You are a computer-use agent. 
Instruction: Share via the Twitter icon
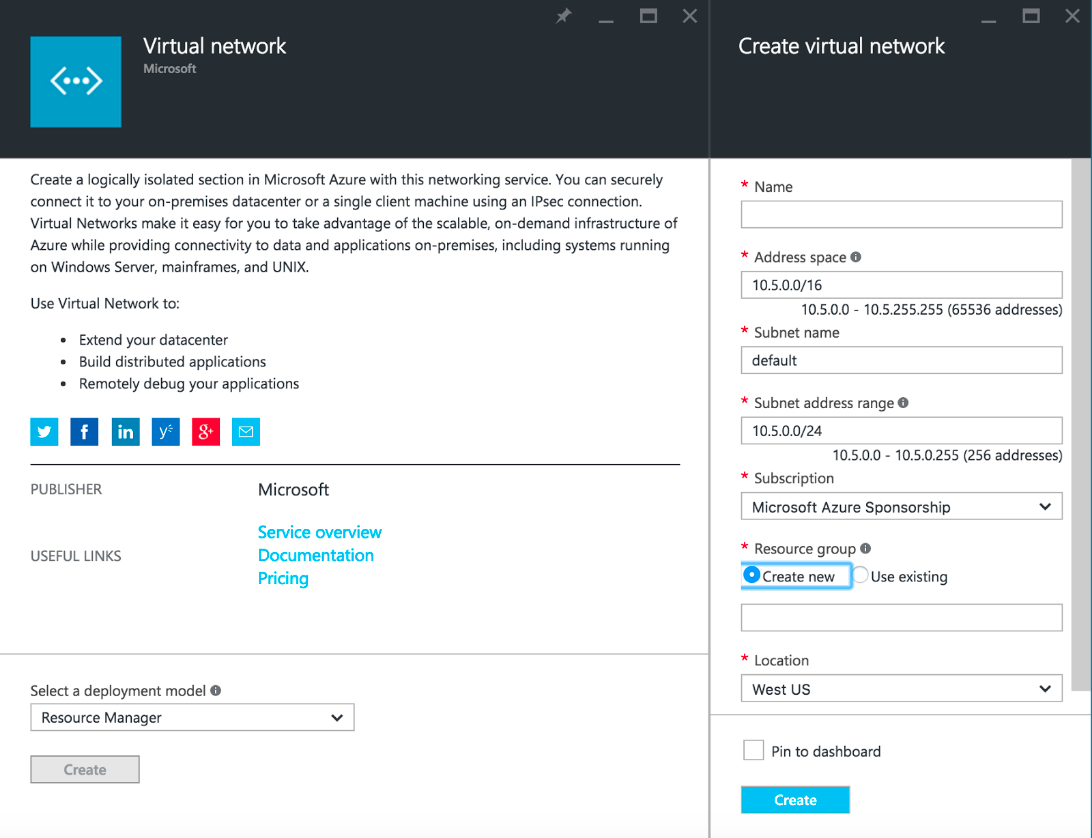[x=44, y=432]
